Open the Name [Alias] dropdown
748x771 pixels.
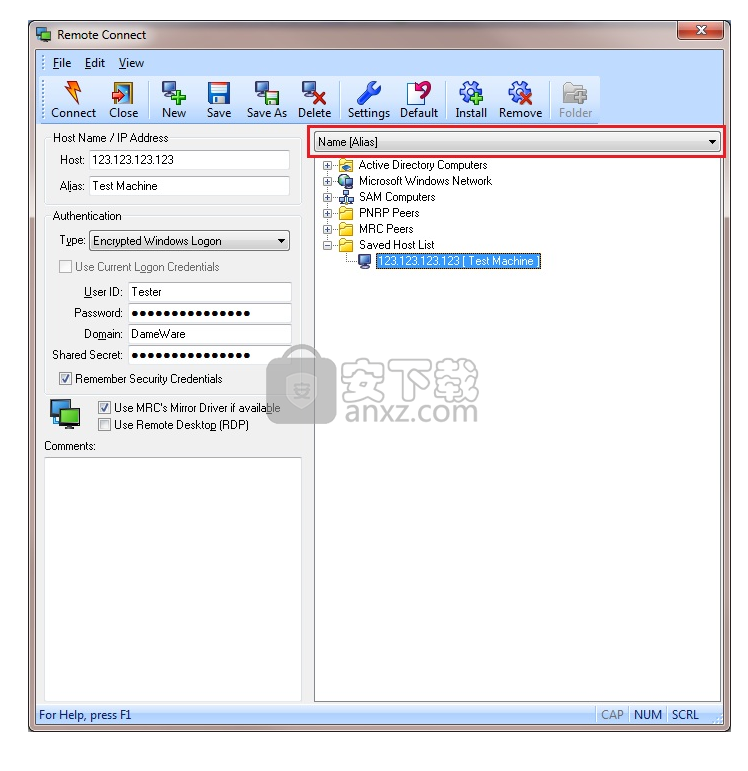[517, 142]
